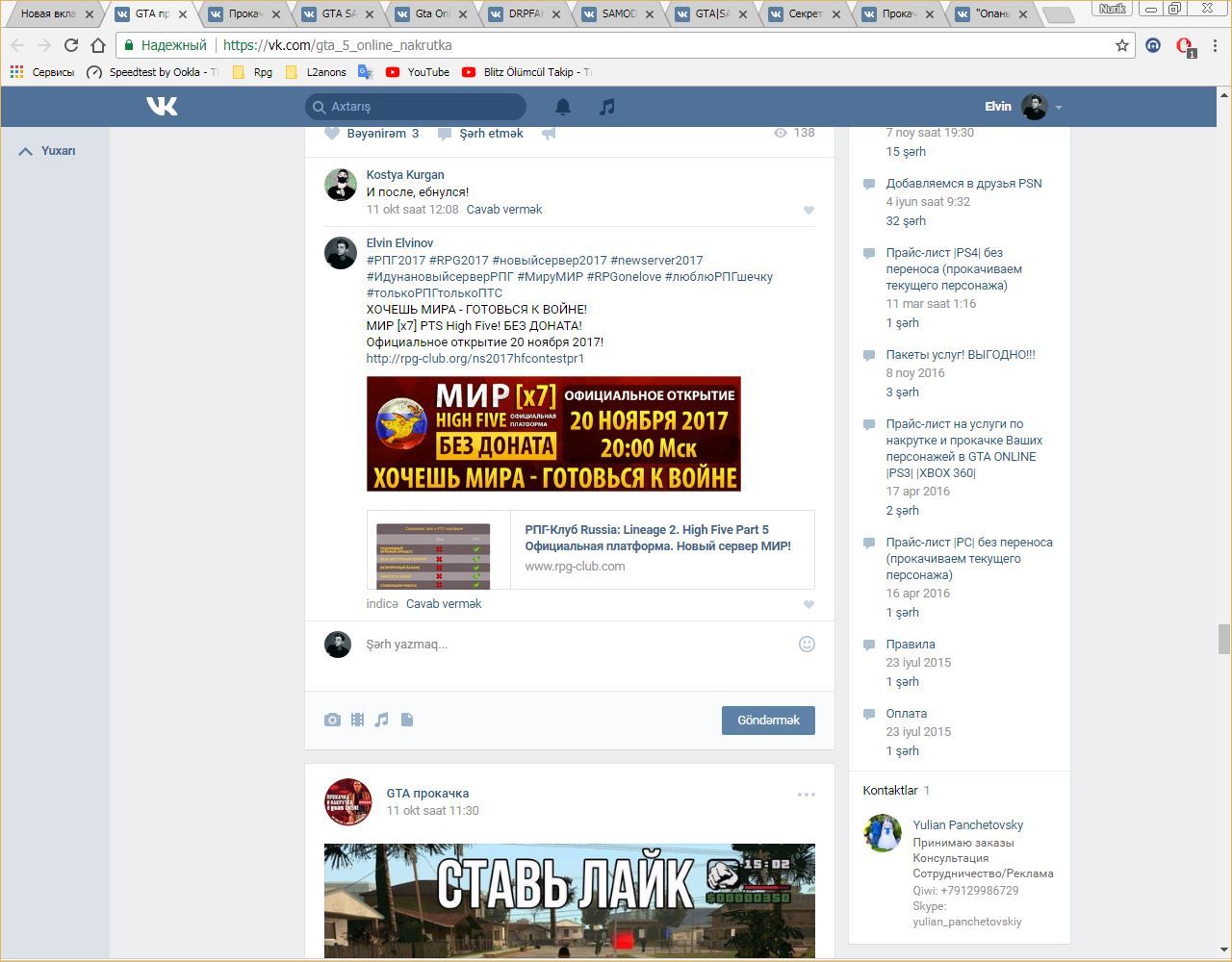Open Kostya Kurgan's avatar
This screenshot has height=962, width=1232.
(x=341, y=185)
